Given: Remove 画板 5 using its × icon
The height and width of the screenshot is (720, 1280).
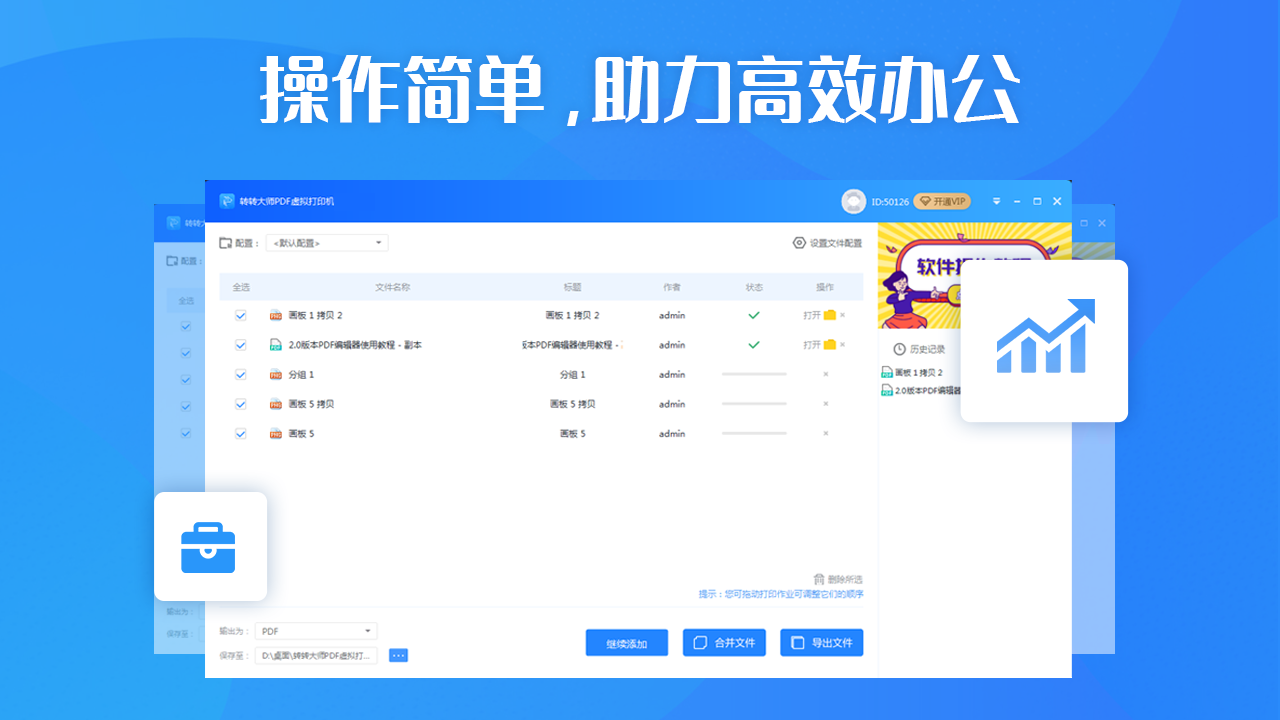Looking at the screenshot, I should click(826, 433).
